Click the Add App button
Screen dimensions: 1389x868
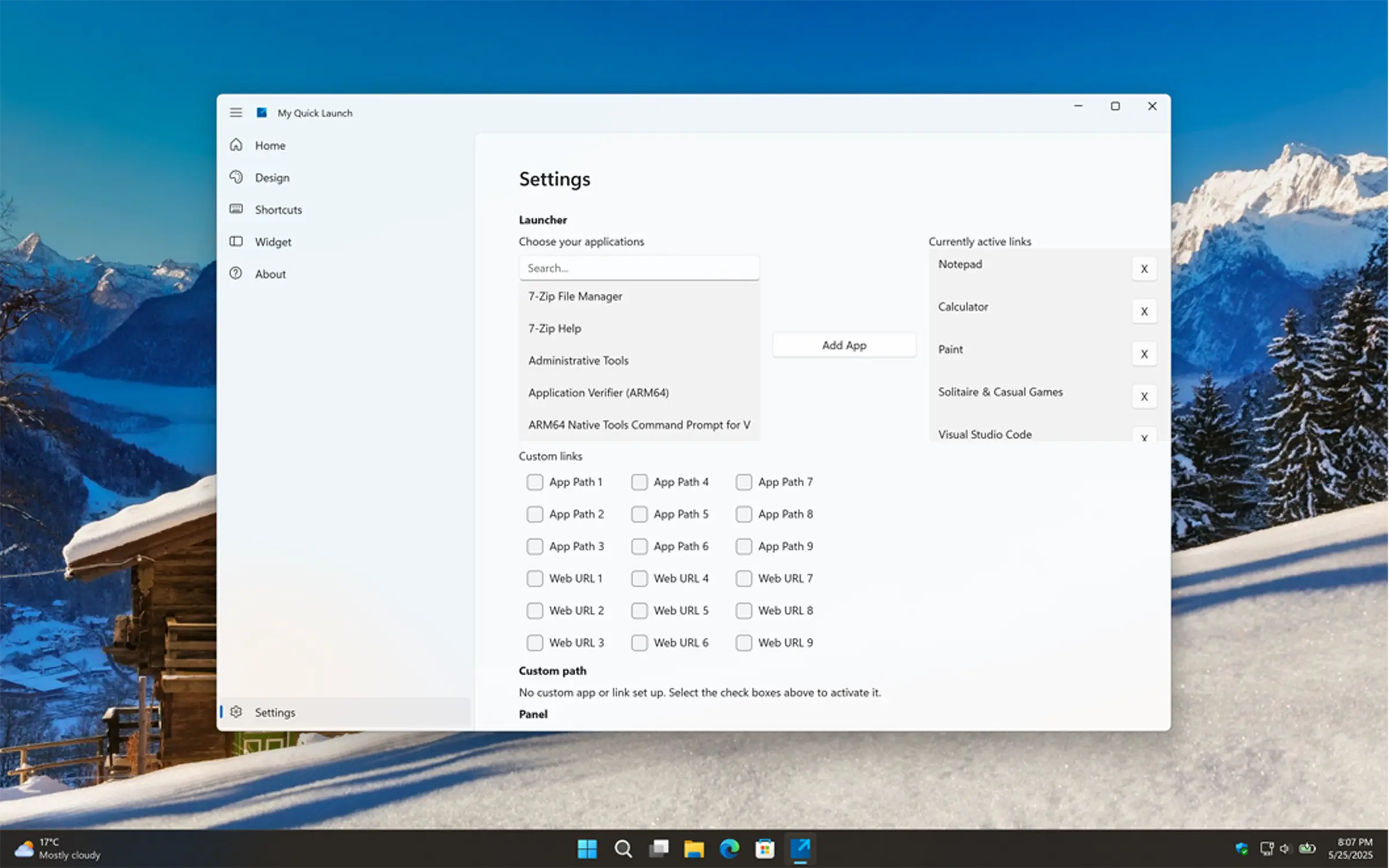click(844, 345)
